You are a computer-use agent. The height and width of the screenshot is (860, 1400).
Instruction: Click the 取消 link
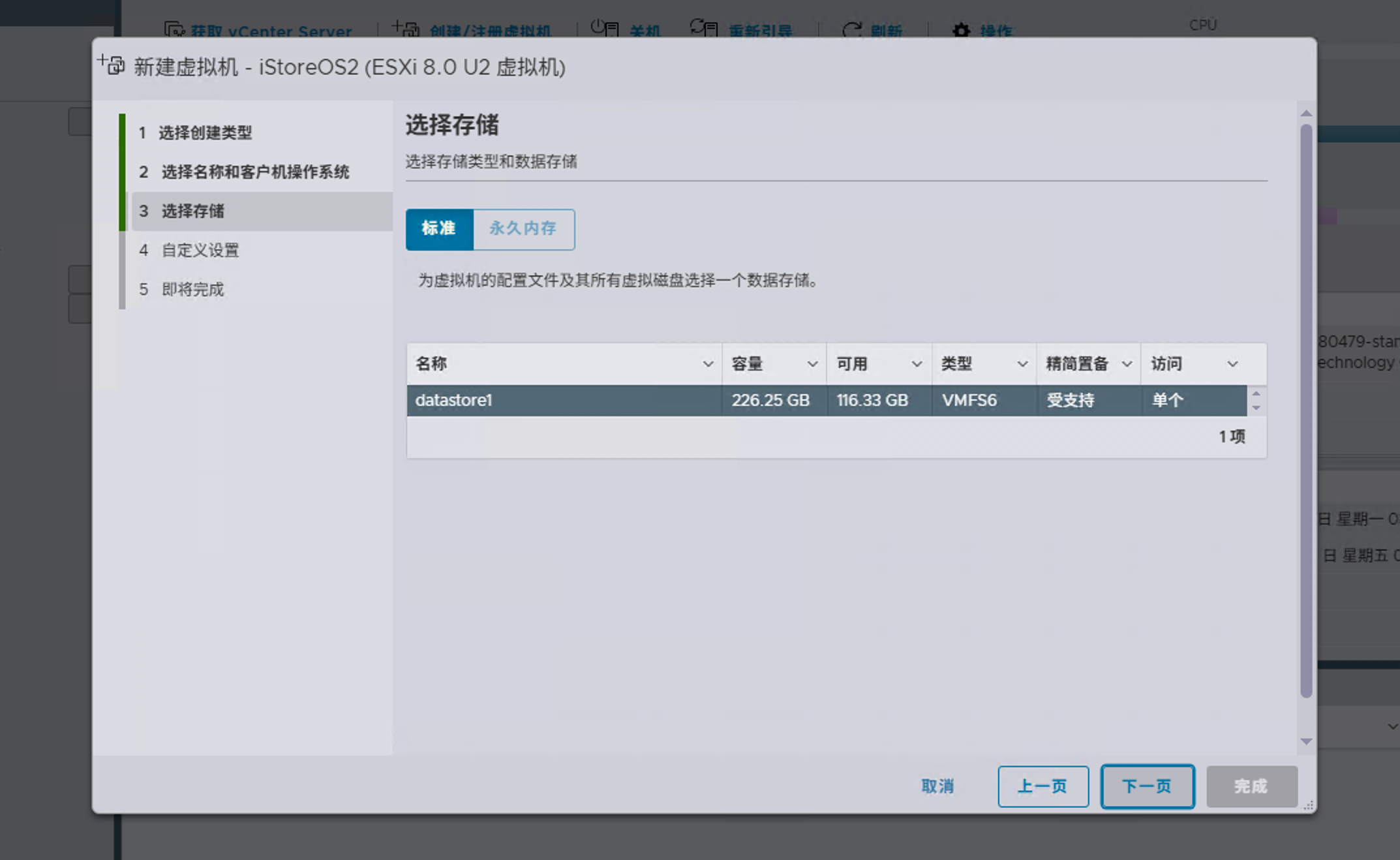pos(937,786)
